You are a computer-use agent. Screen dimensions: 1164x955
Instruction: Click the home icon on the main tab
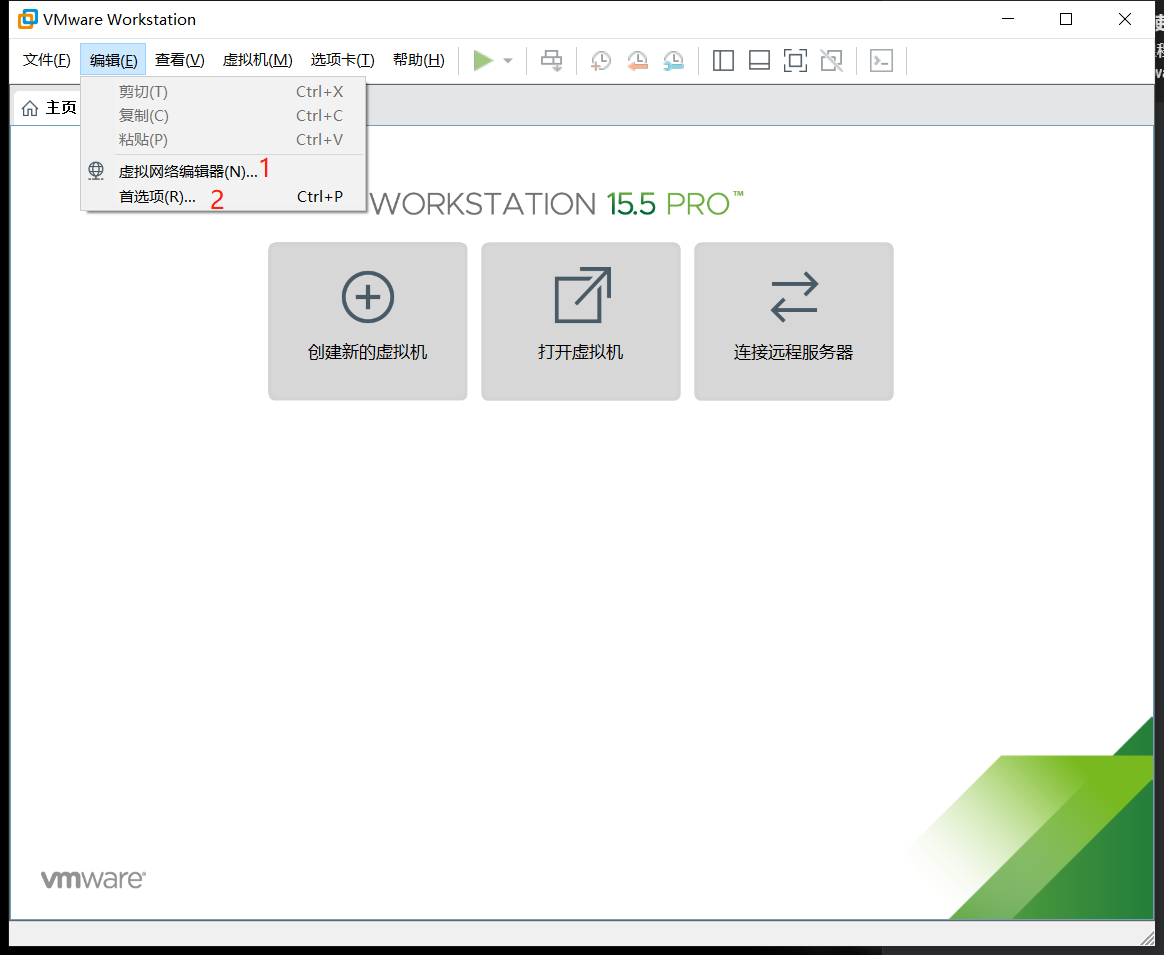31,107
